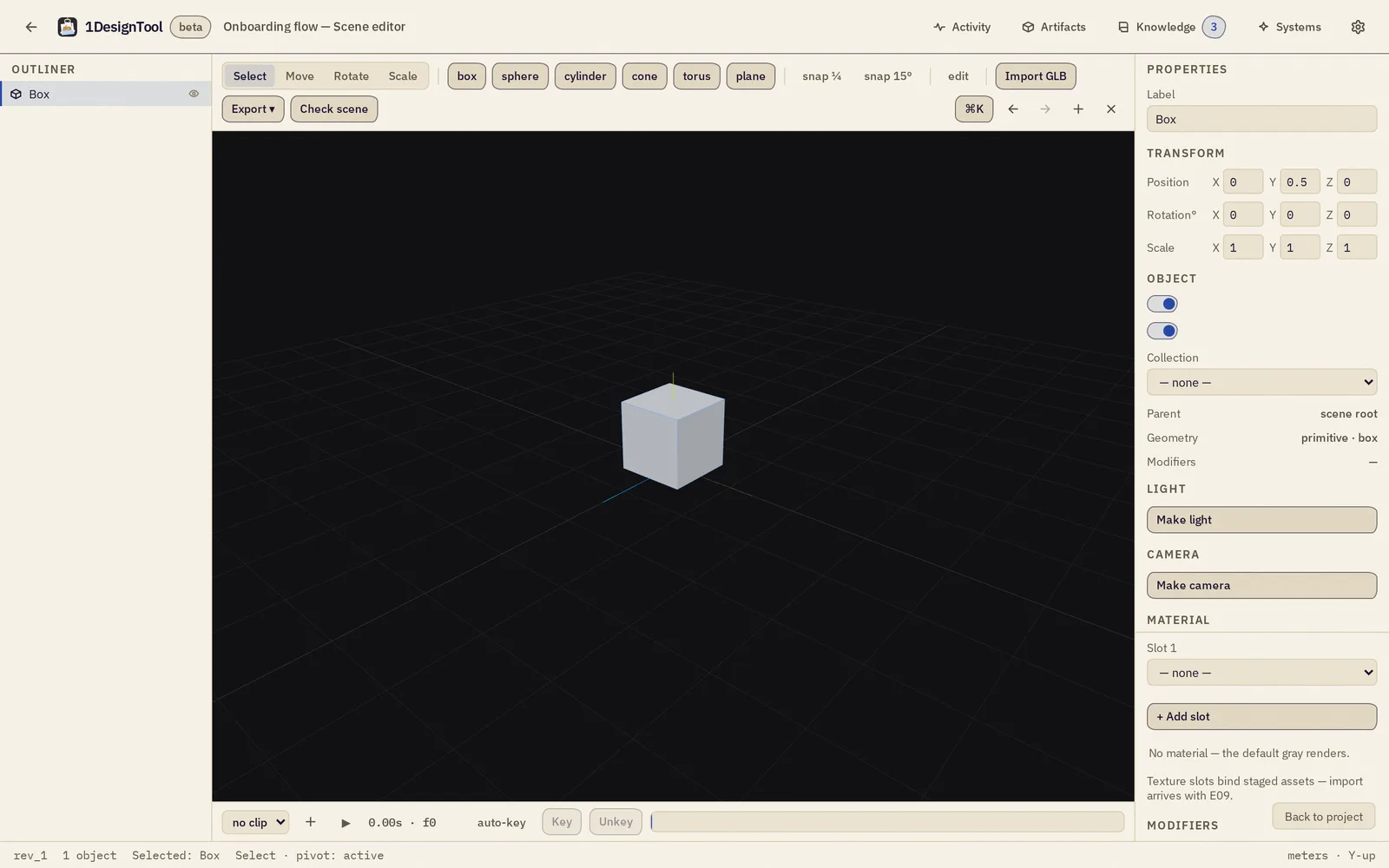The height and width of the screenshot is (868, 1389).
Task: Click the X close icon in toolbar
Action: tap(1111, 108)
